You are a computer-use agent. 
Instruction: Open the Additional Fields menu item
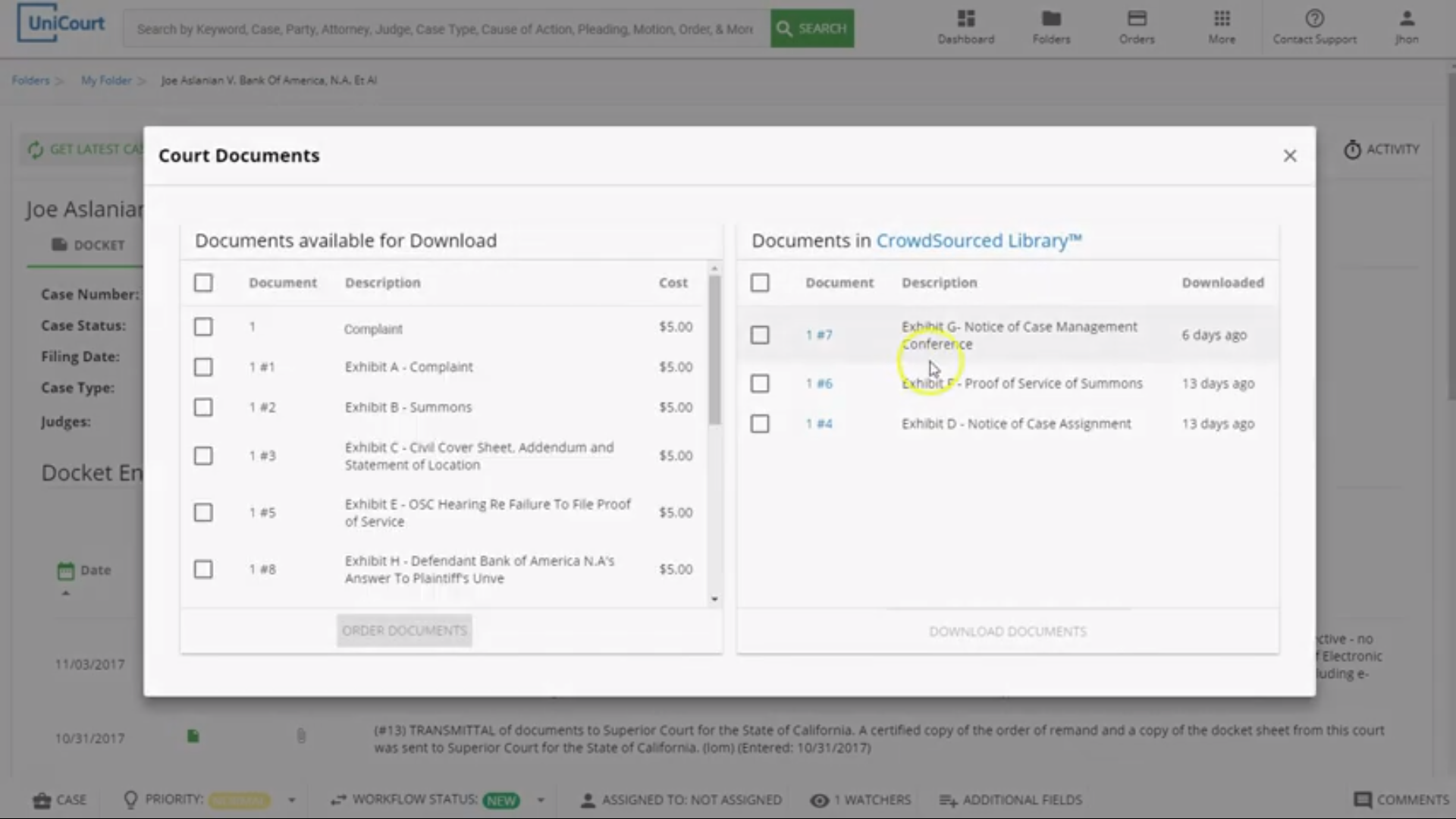pos(1011,800)
